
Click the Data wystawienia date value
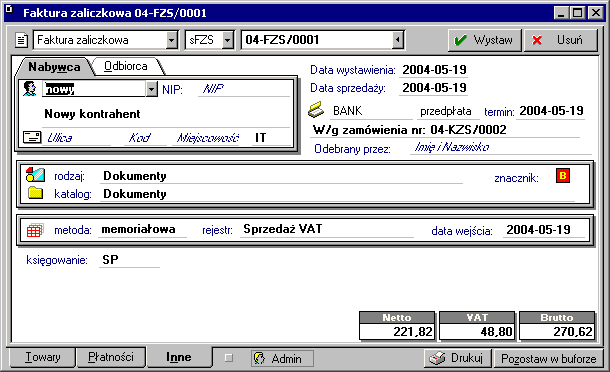(x=434, y=70)
